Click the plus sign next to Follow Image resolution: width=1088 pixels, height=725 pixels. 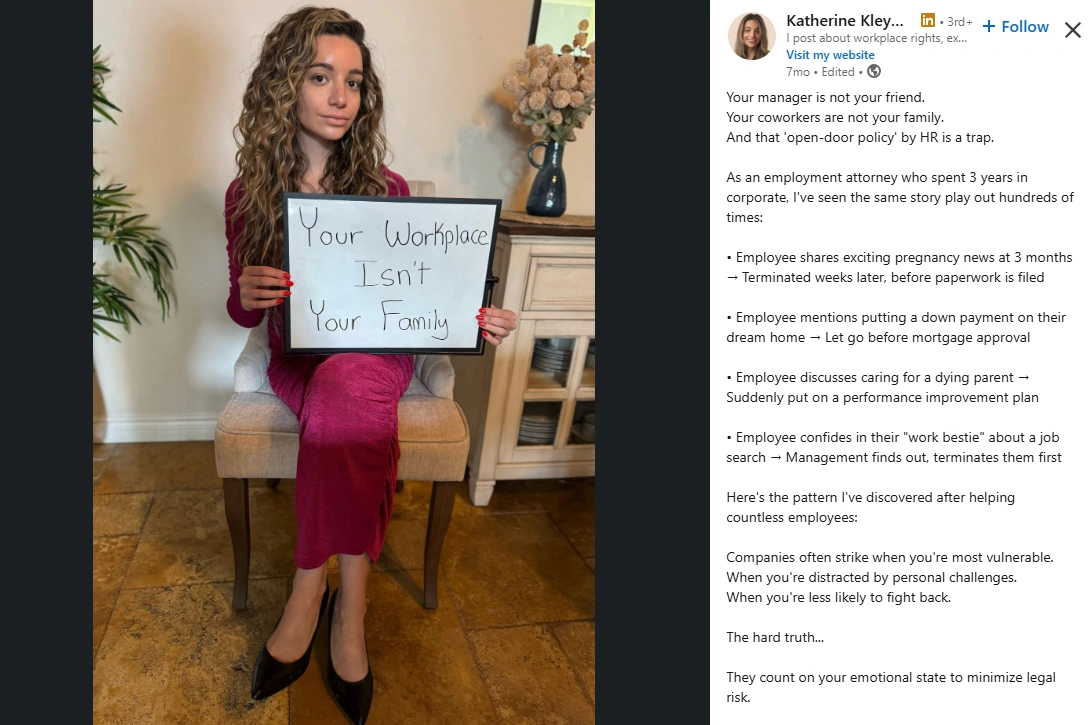(989, 26)
